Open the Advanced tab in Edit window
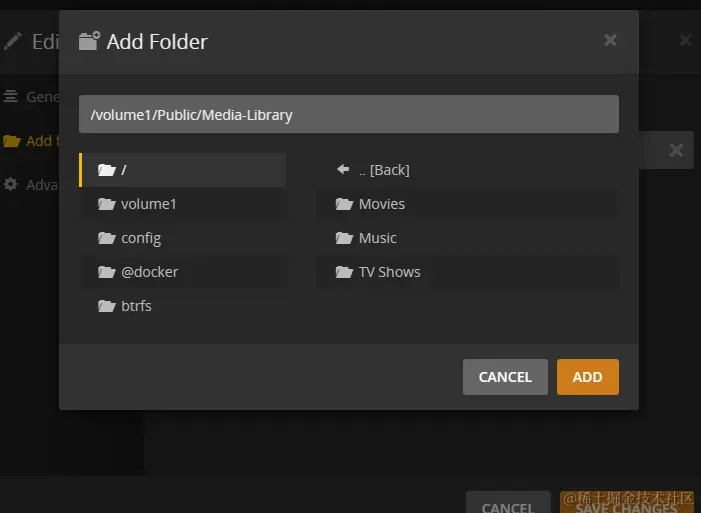The height and width of the screenshot is (513, 701). [x=30, y=185]
